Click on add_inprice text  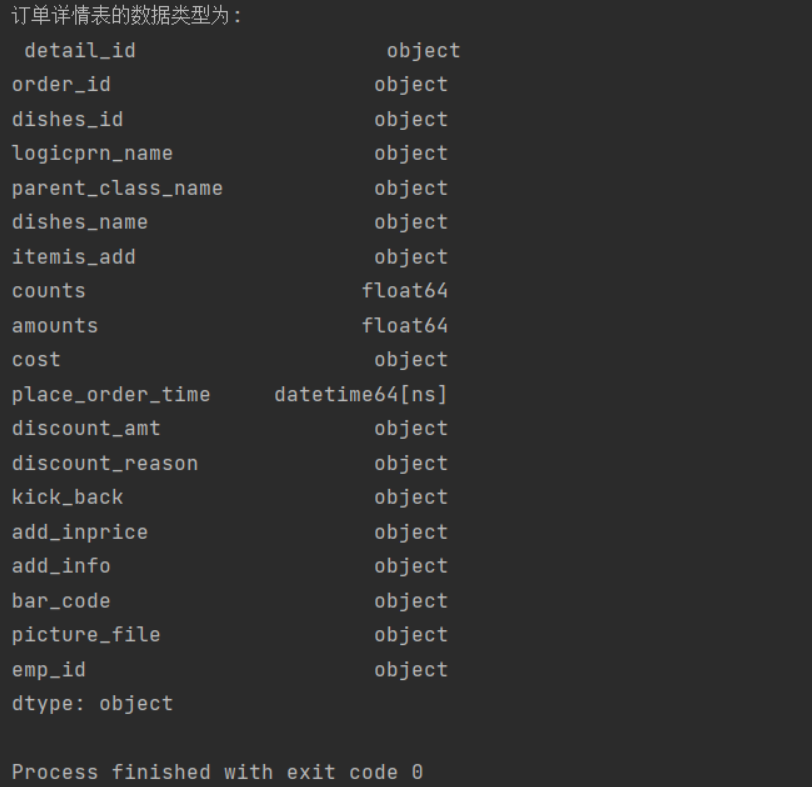[80, 533]
